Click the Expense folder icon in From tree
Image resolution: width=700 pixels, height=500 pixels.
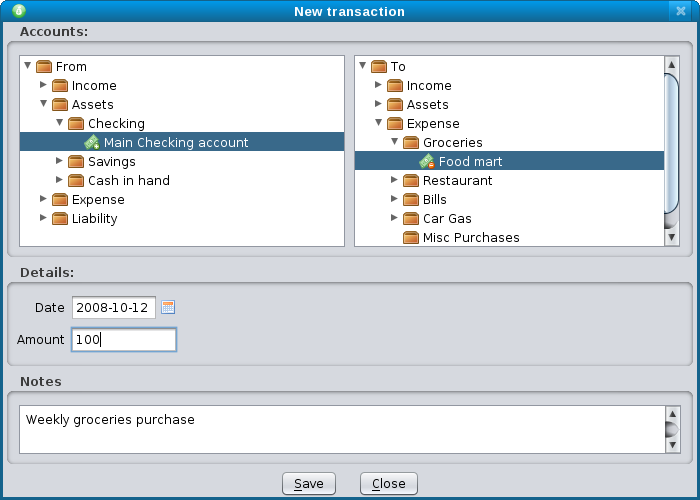coord(60,199)
